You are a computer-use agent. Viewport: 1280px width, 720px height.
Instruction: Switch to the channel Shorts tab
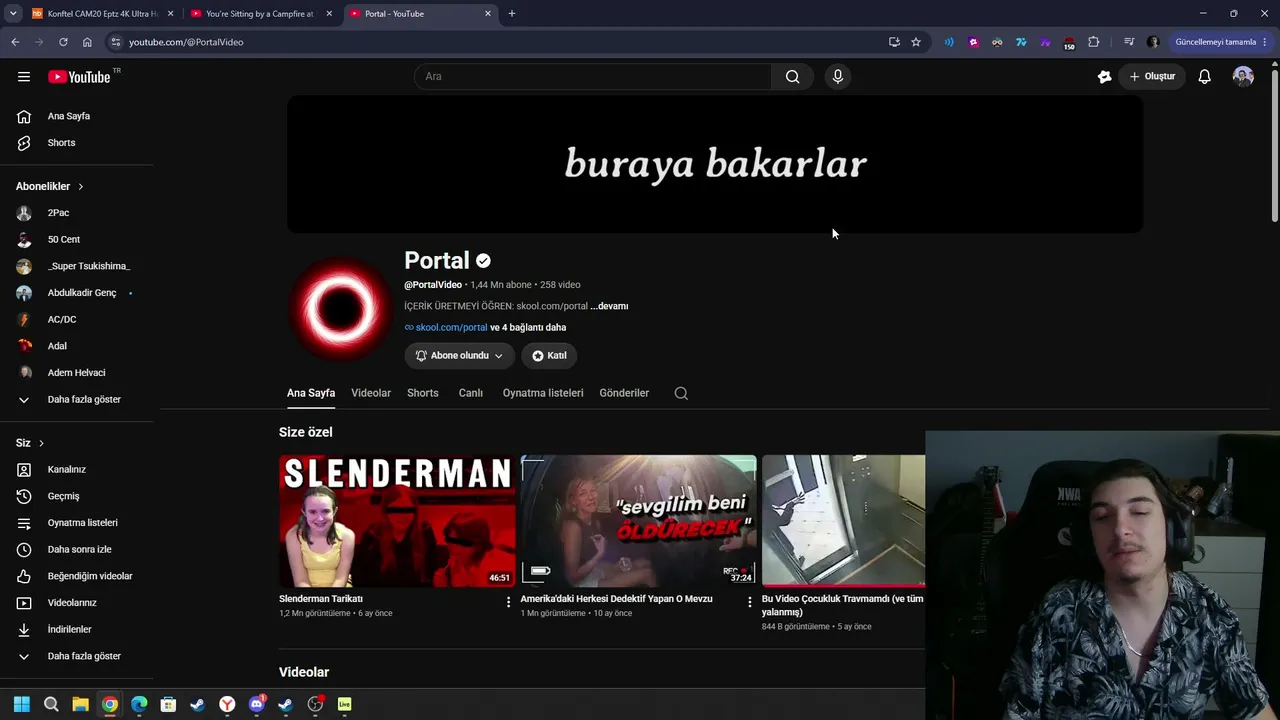coord(423,393)
